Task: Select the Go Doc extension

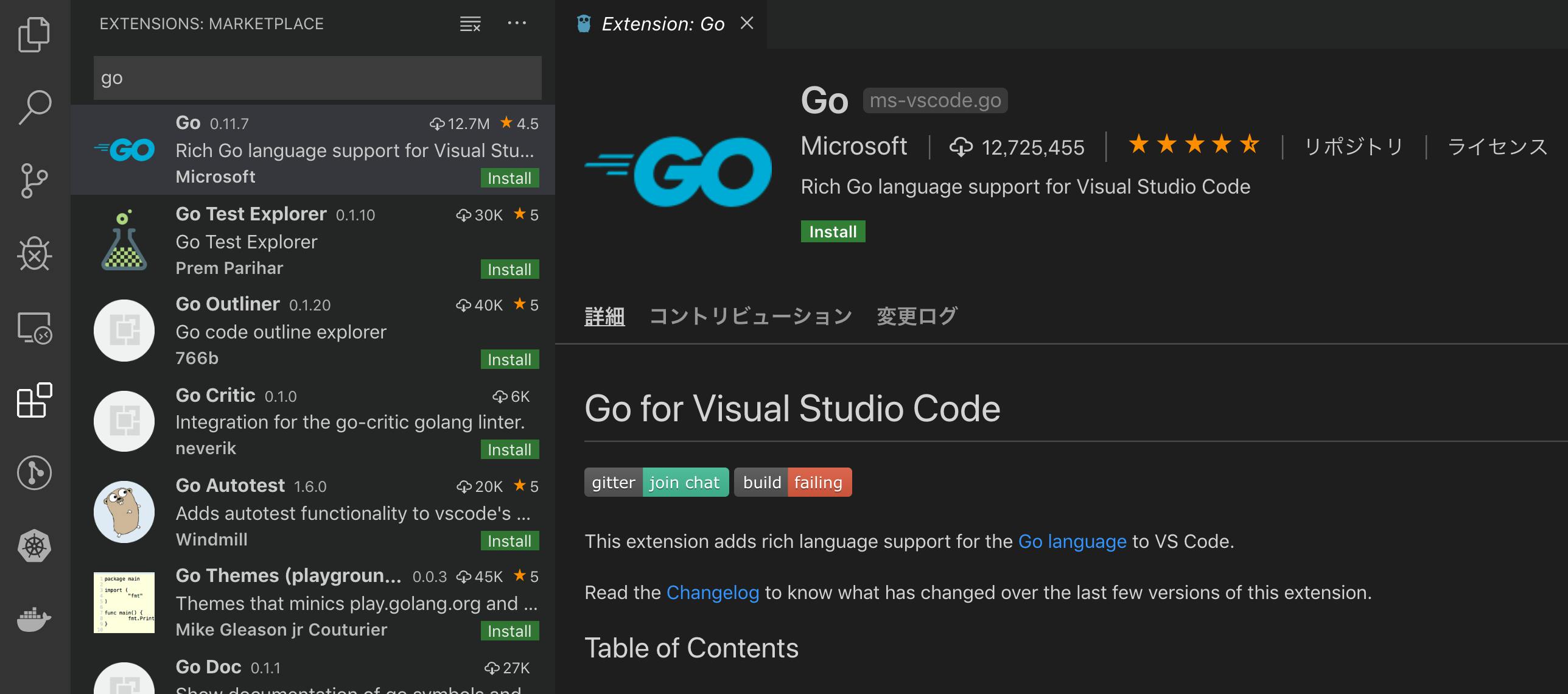Action: point(313,671)
